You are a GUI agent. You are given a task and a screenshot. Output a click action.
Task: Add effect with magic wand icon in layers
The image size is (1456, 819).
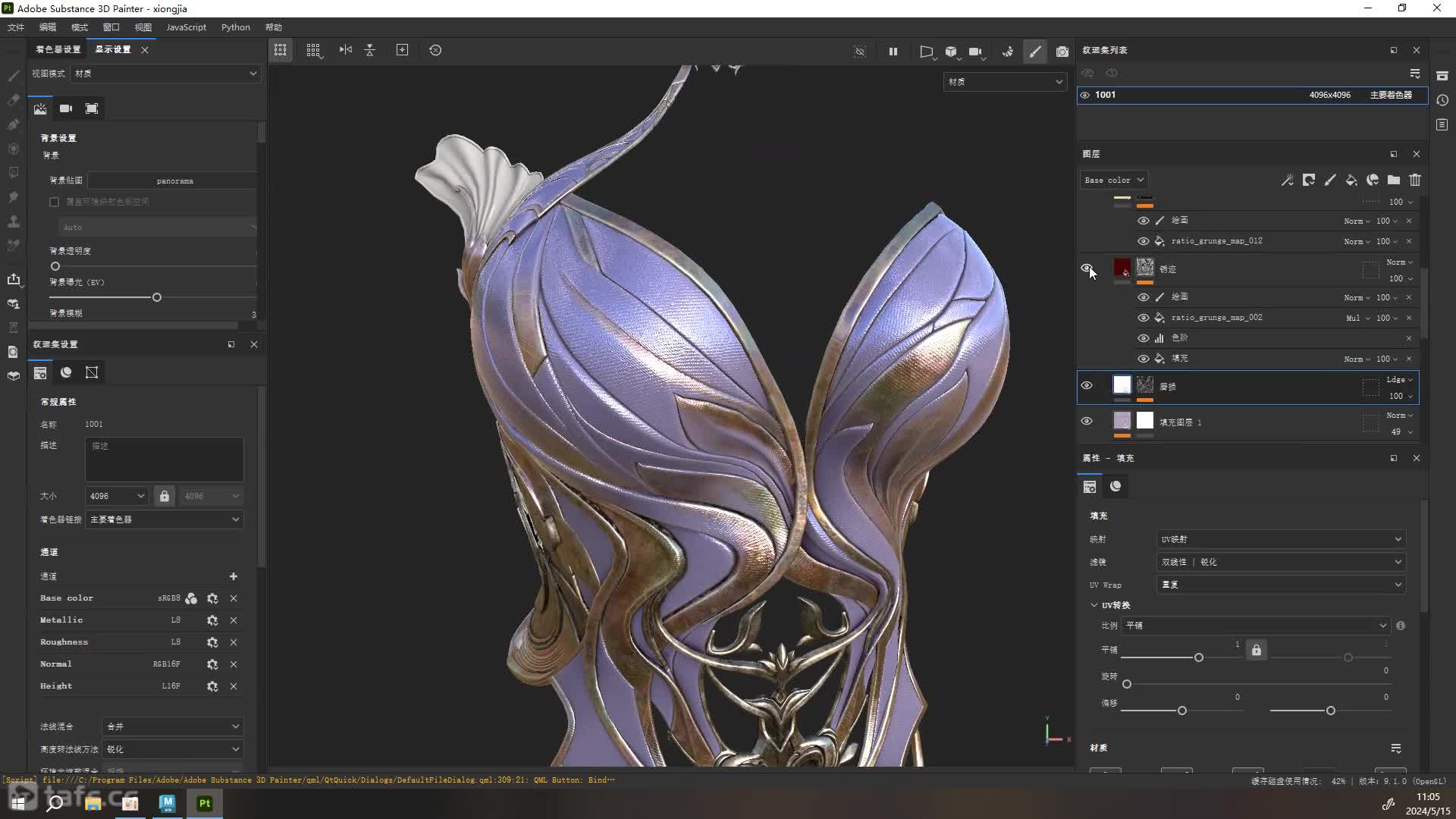click(x=1288, y=180)
